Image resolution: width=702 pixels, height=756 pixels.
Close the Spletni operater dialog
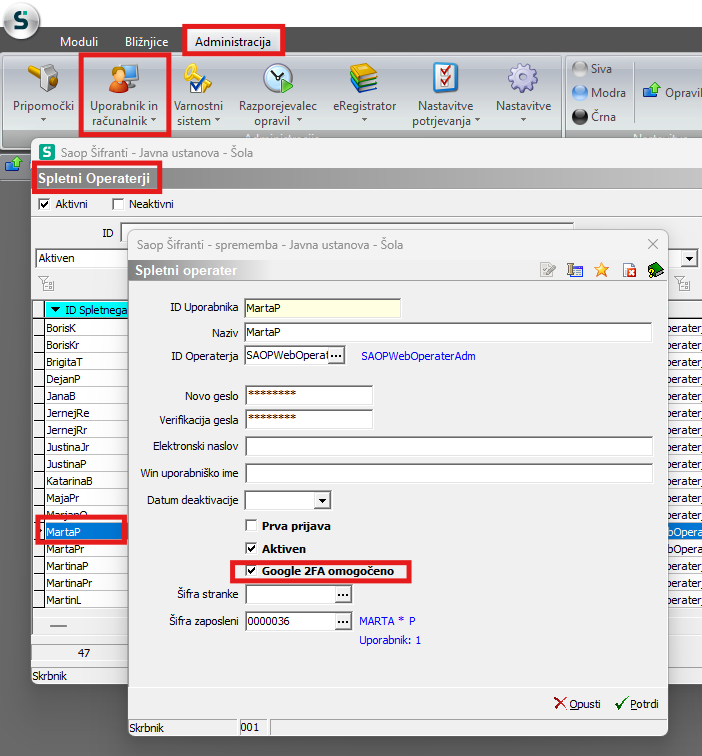coord(653,244)
